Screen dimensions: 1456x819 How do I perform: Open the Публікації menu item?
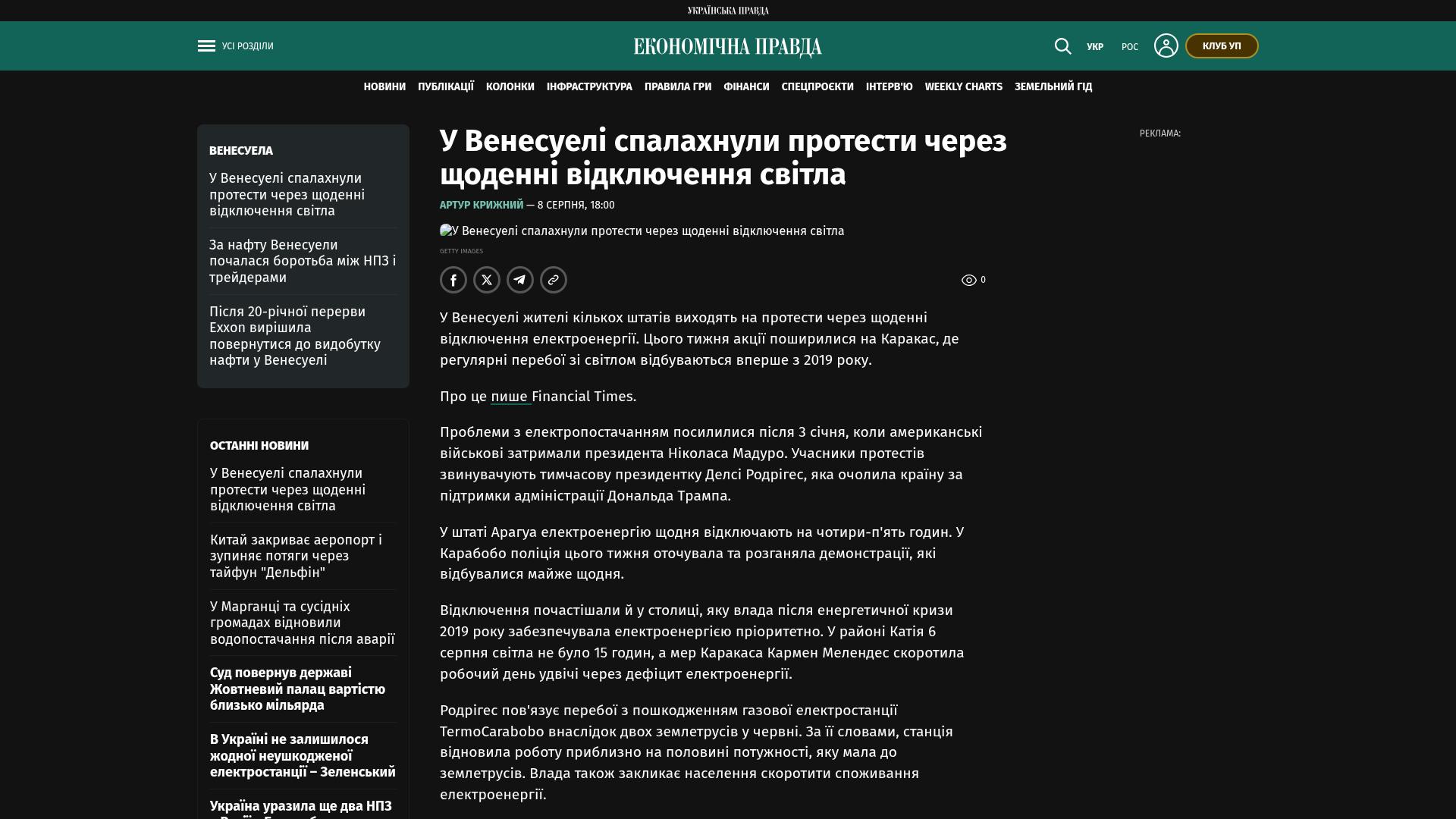coord(446,87)
